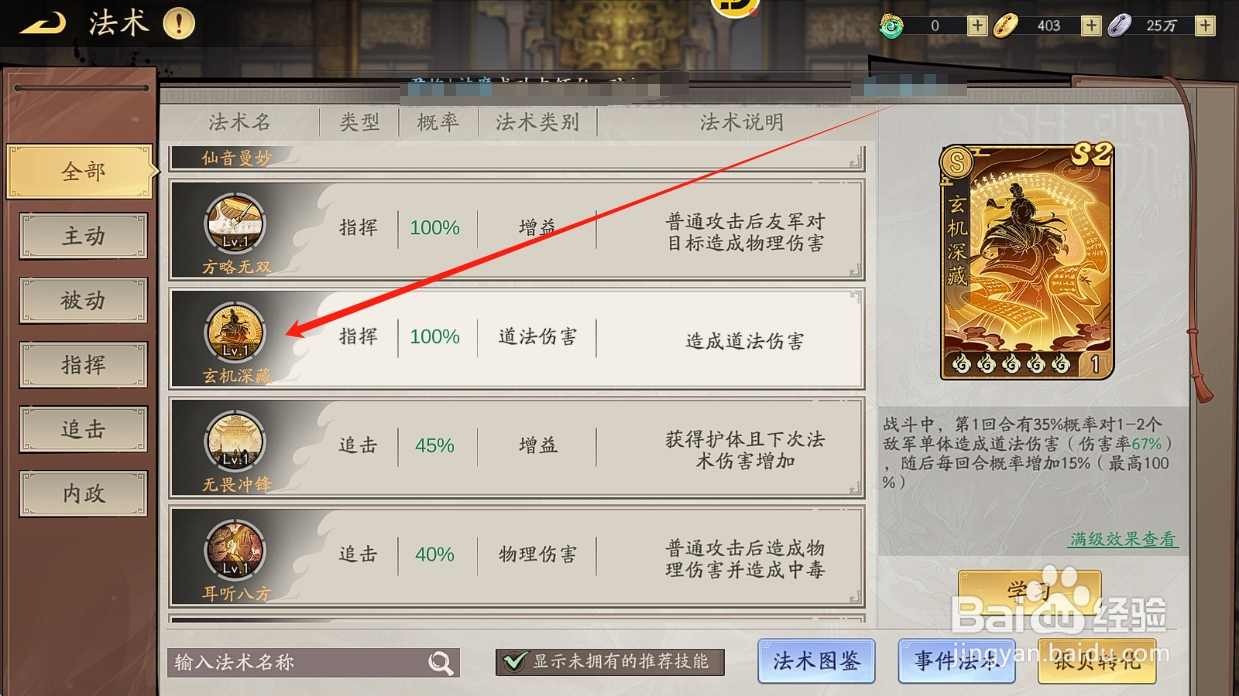Click the magnifier search icon
Screen dimensions: 1239x696
pos(440,662)
